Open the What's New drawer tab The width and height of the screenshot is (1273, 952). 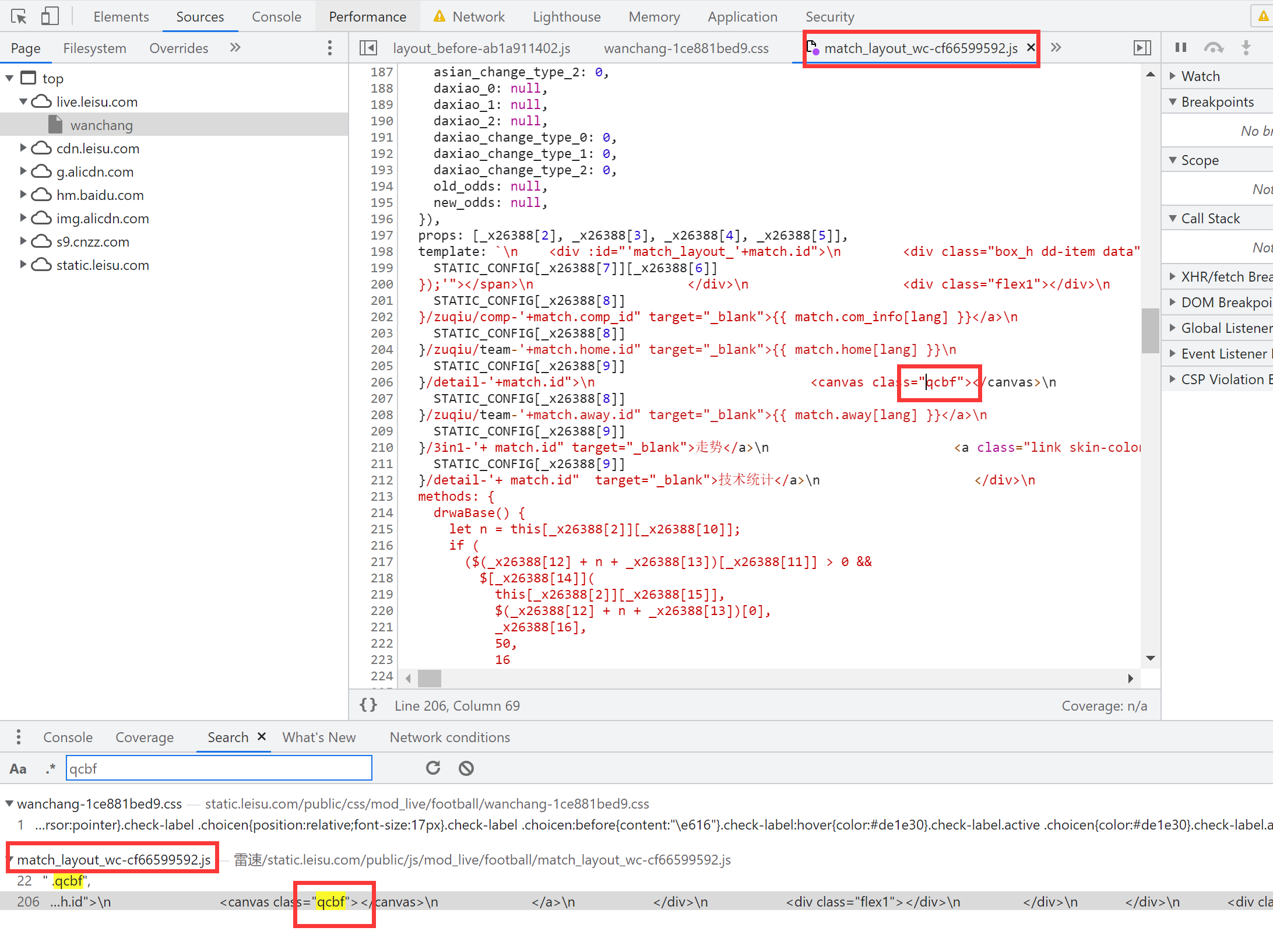(319, 737)
